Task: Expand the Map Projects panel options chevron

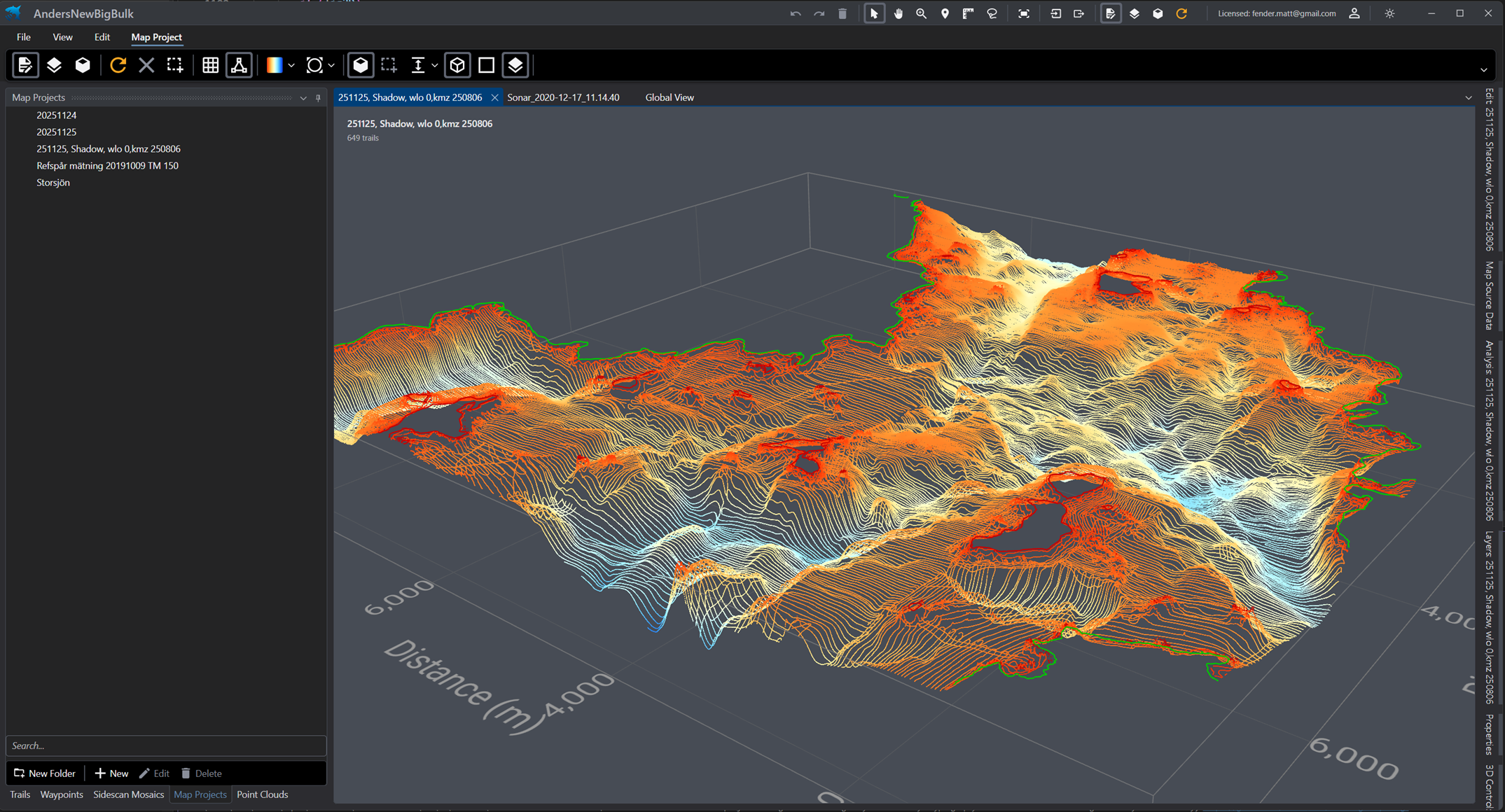Action: click(303, 98)
